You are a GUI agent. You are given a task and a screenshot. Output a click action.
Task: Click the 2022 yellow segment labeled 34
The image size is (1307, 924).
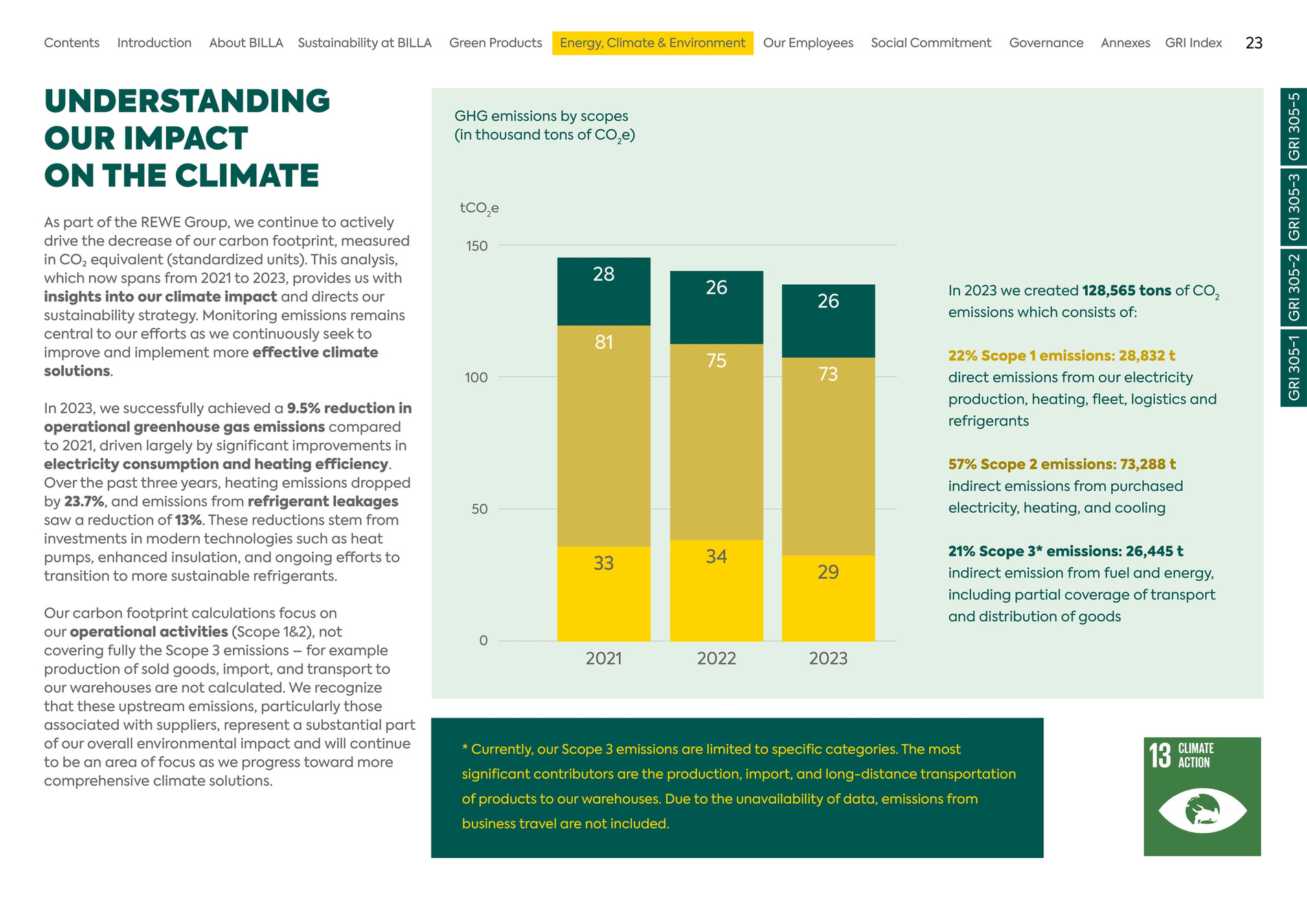[x=716, y=590]
